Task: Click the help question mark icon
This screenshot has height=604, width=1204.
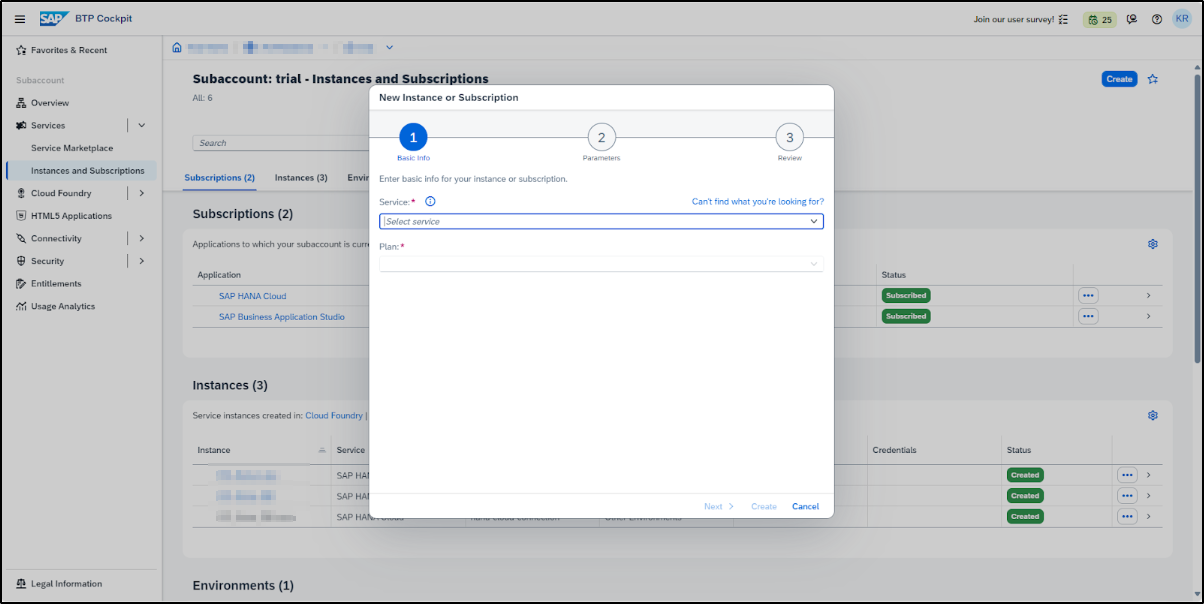Action: pyautogui.click(x=1156, y=19)
